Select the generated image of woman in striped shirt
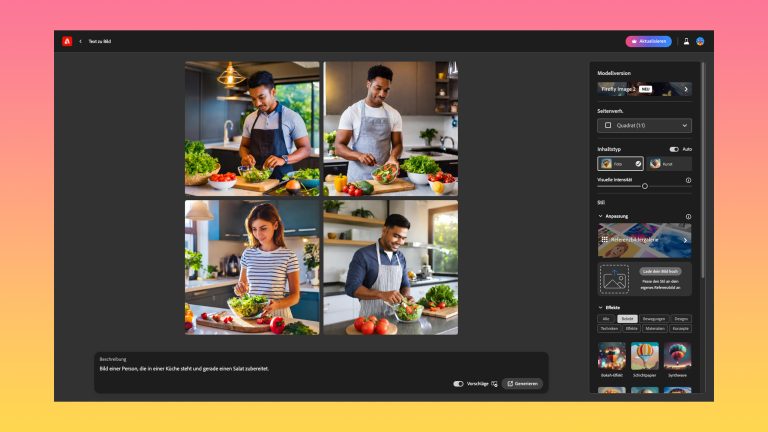Viewport: 768px width, 432px height. point(252,266)
